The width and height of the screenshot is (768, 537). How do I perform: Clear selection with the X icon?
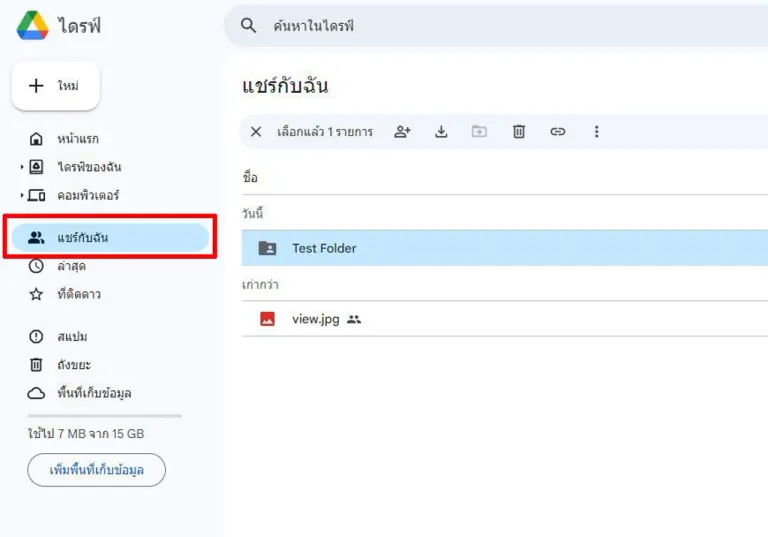[256, 131]
